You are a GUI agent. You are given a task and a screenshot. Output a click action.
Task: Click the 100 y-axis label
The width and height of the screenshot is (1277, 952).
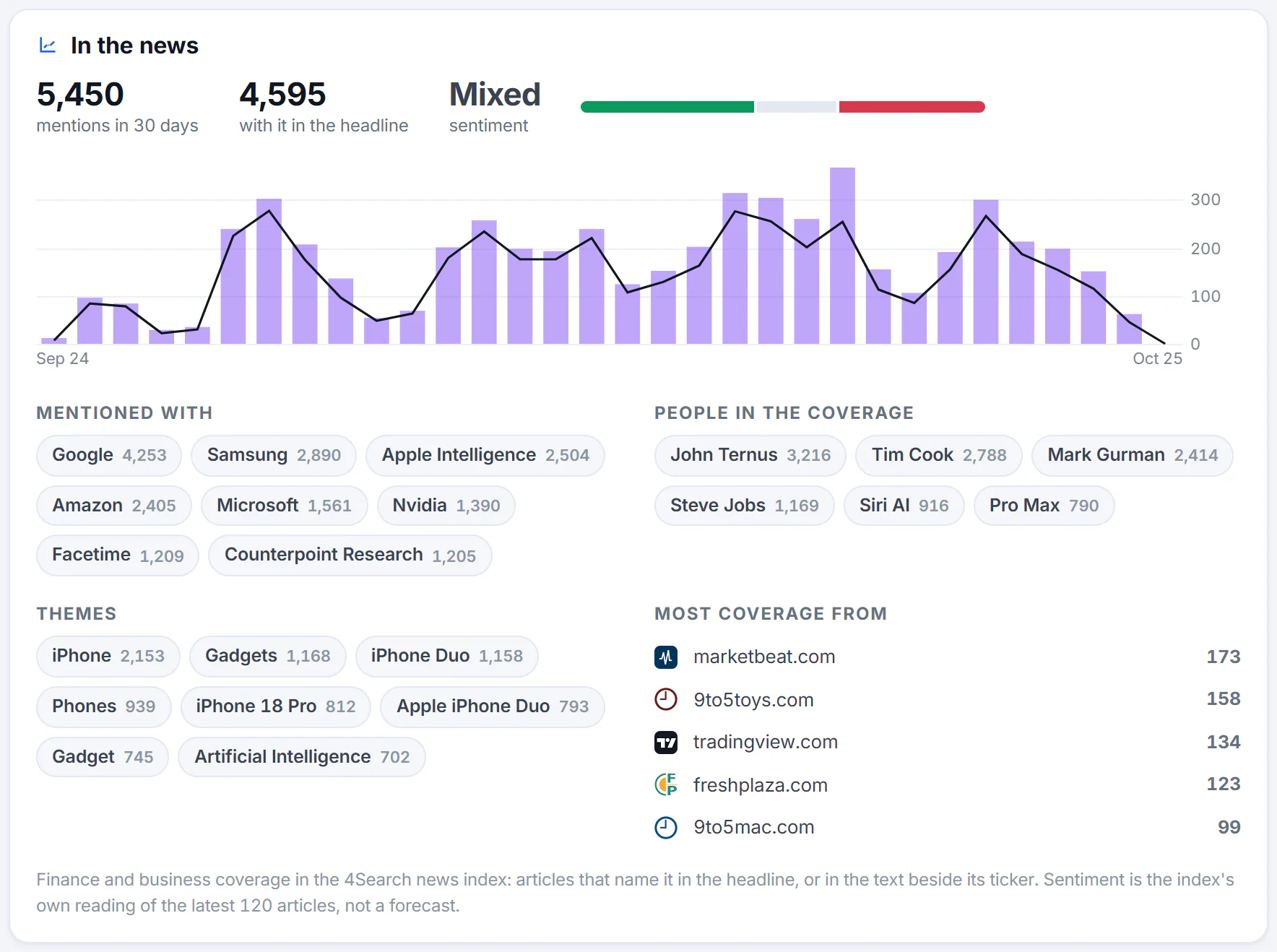click(1205, 296)
